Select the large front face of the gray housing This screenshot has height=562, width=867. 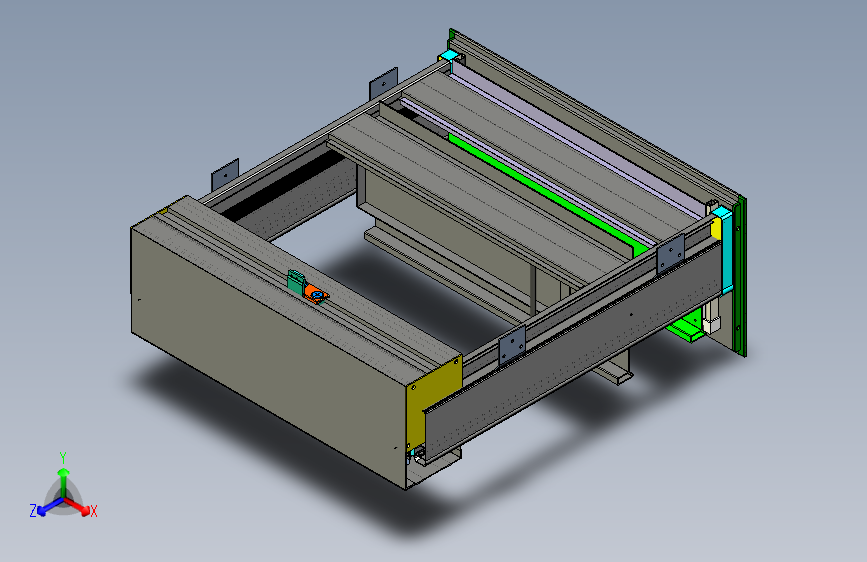(269, 357)
